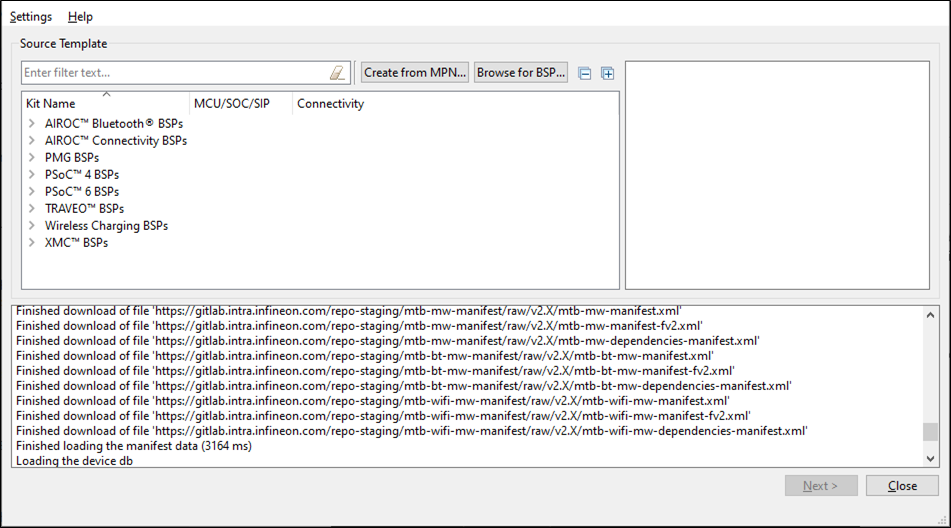Sort by Kit Name column header
This screenshot has height=528, width=951.
click(x=106, y=104)
